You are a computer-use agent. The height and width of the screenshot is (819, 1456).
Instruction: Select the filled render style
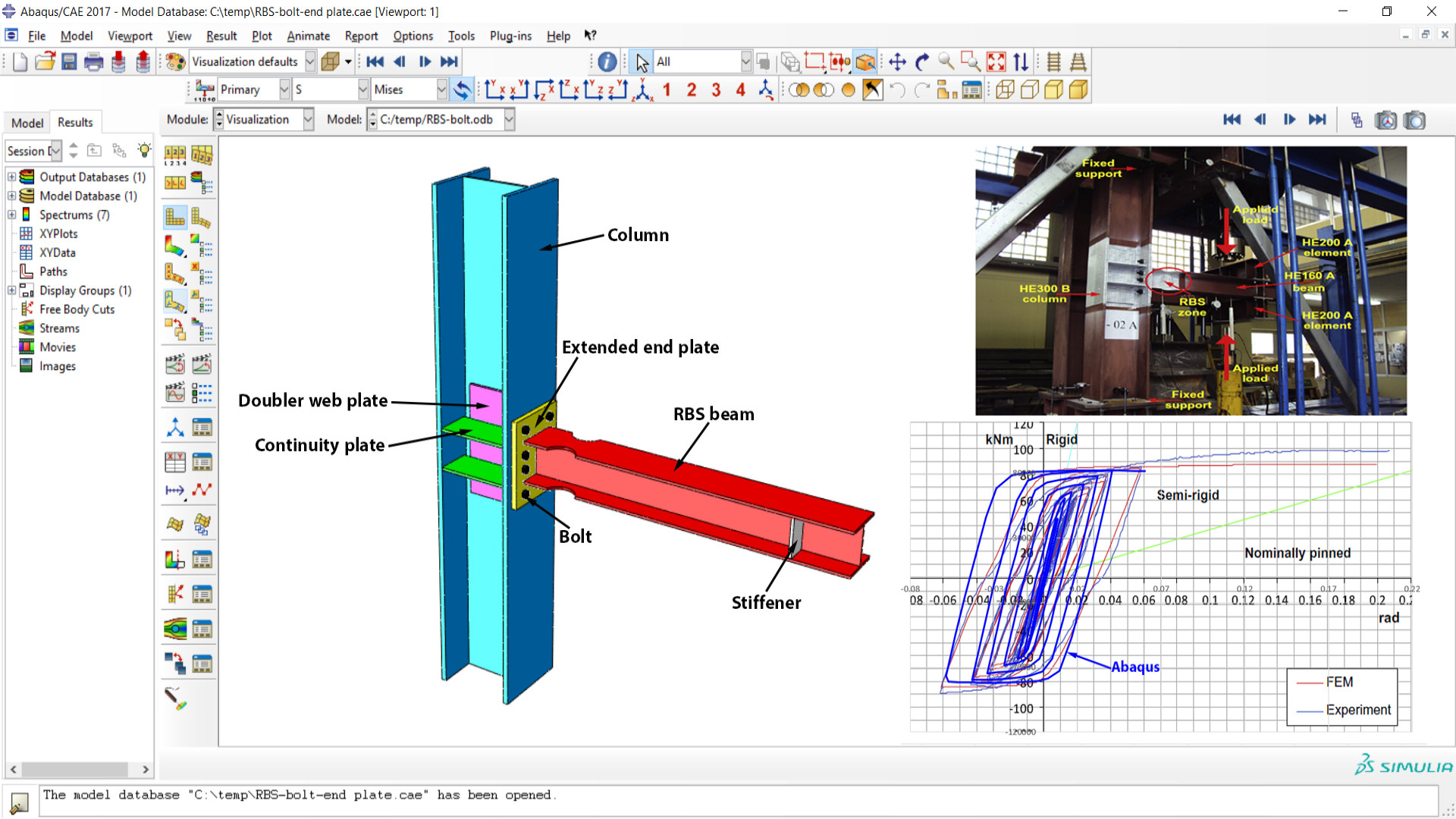click(x=1053, y=90)
